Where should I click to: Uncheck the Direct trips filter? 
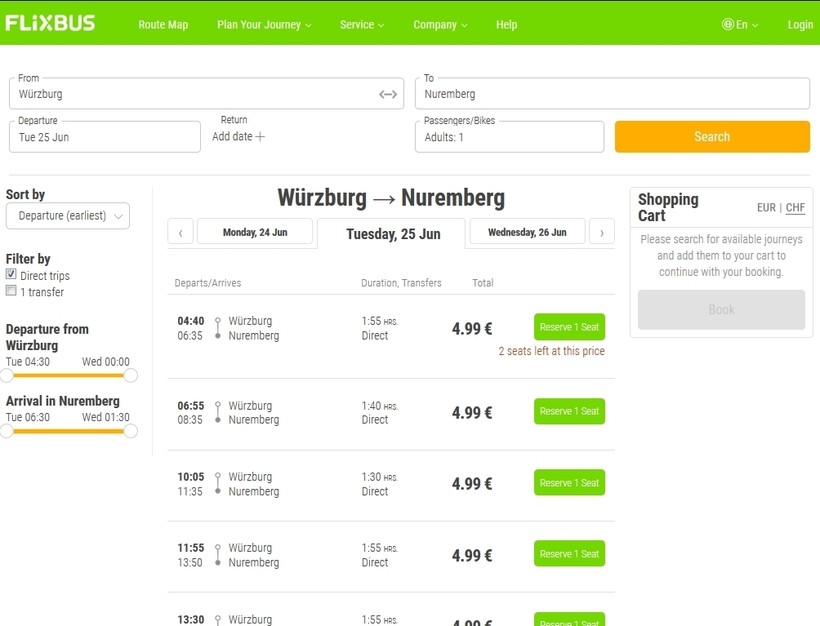(11, 275)
